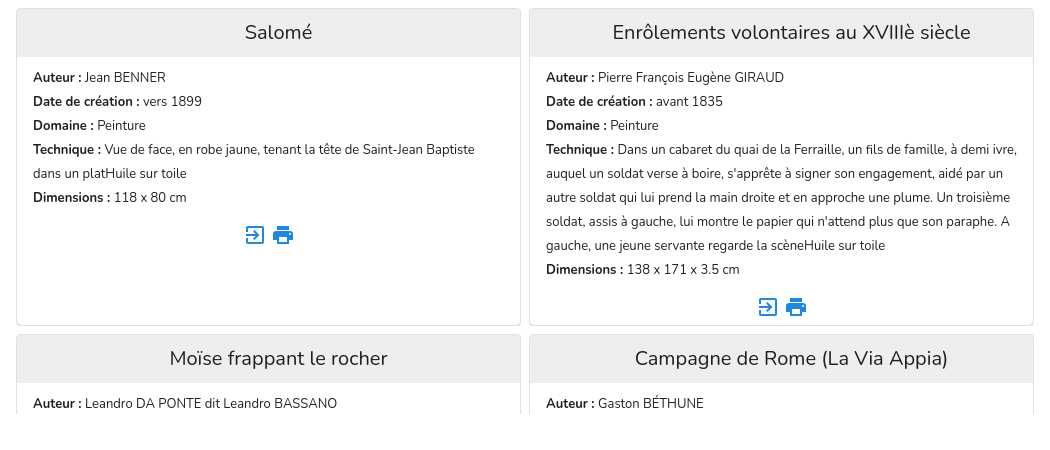Click author name Jean BENNER

click(x=125, y=78)
